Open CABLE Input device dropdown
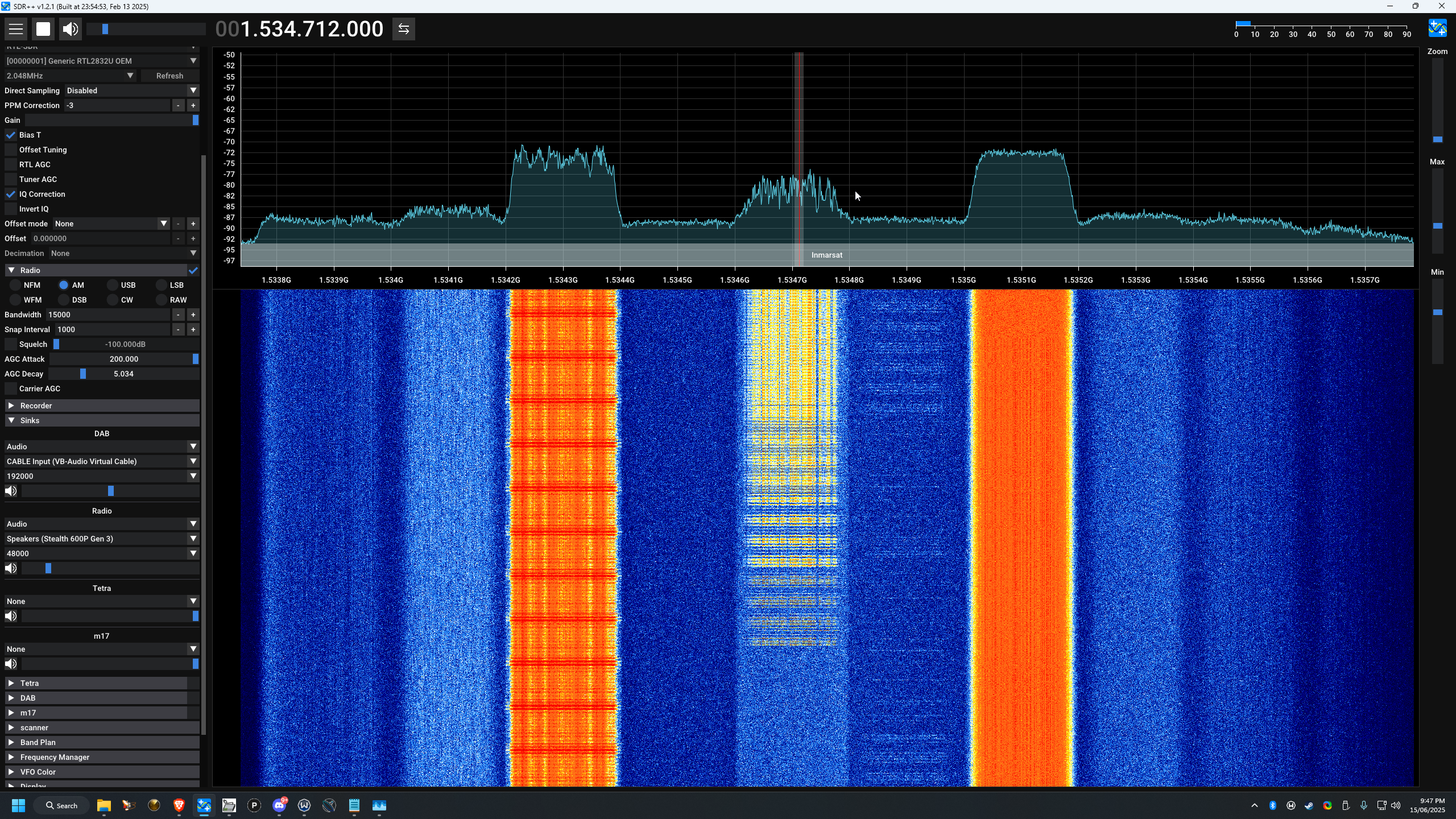The height and width of the screenshot is (819, 1456). point(102,461)
